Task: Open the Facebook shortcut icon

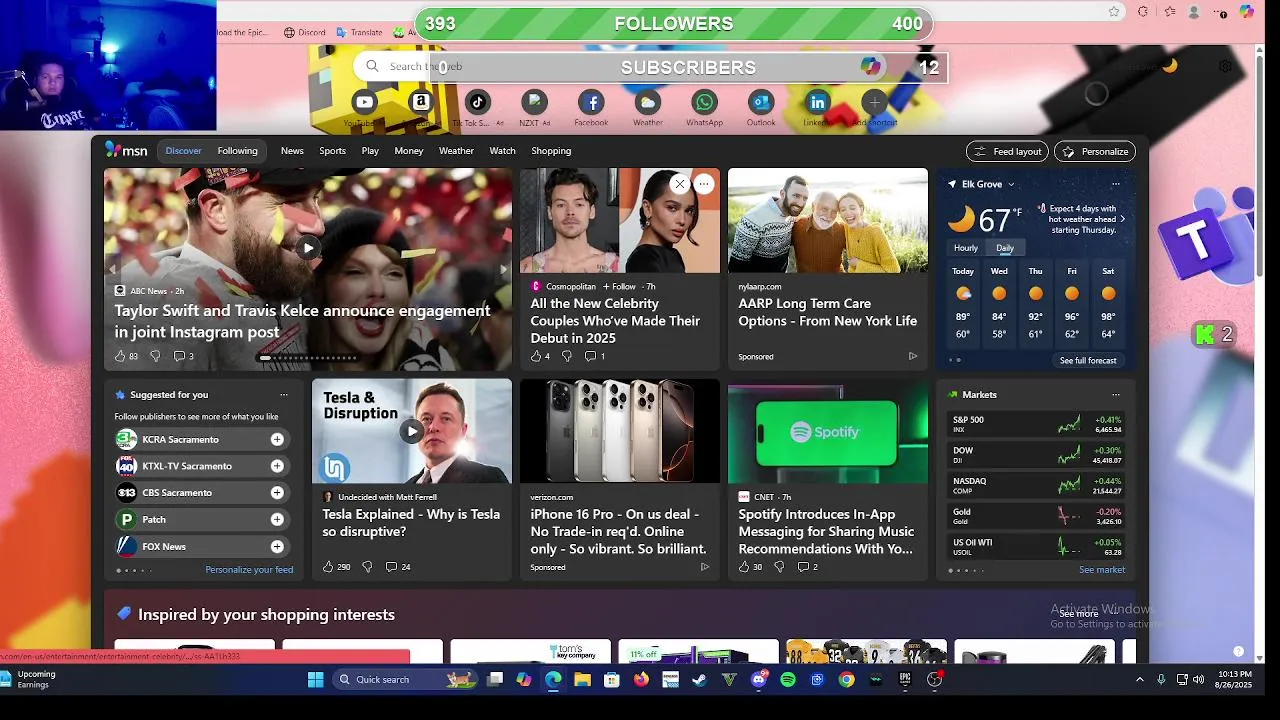Action: point(591,102)
